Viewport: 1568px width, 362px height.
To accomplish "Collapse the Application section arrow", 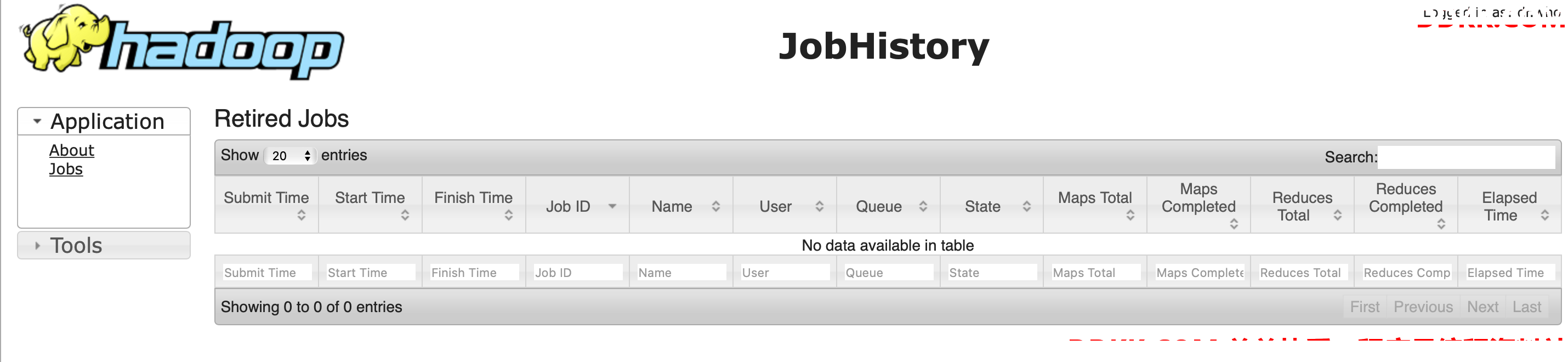I will [37, 121].
